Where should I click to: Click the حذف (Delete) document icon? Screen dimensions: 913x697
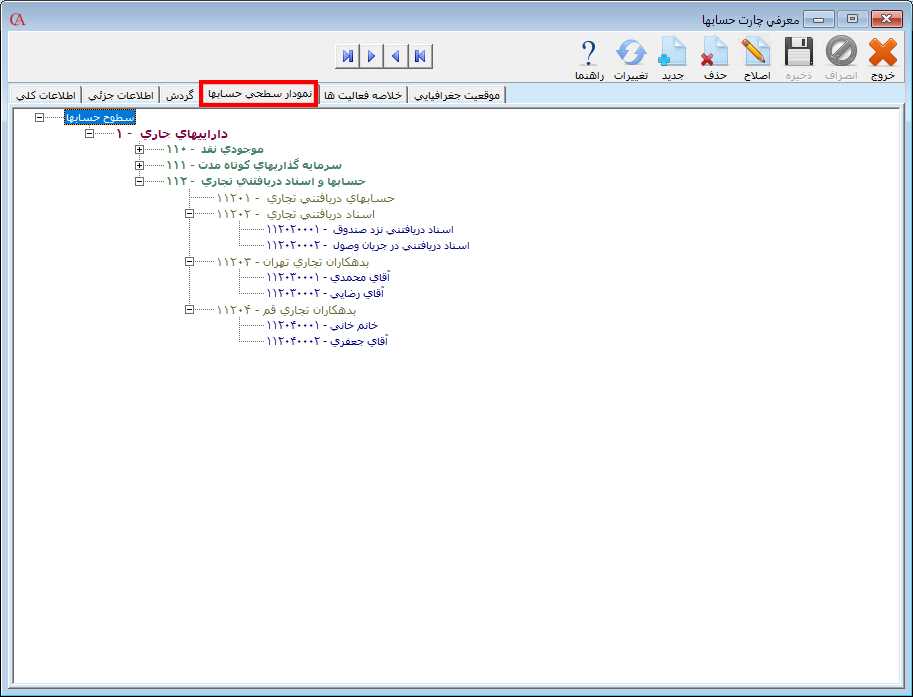coord(714,52)
